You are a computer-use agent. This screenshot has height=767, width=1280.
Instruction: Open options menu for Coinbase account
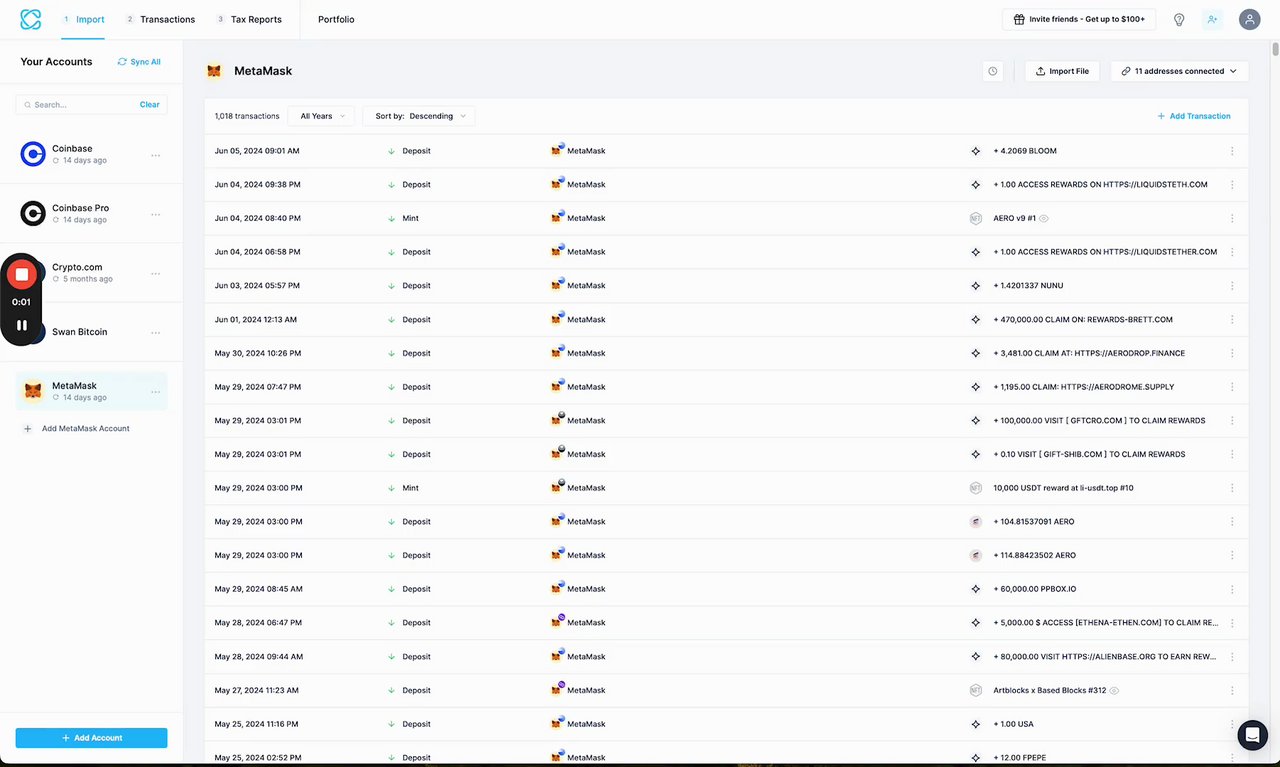(155, 155)
